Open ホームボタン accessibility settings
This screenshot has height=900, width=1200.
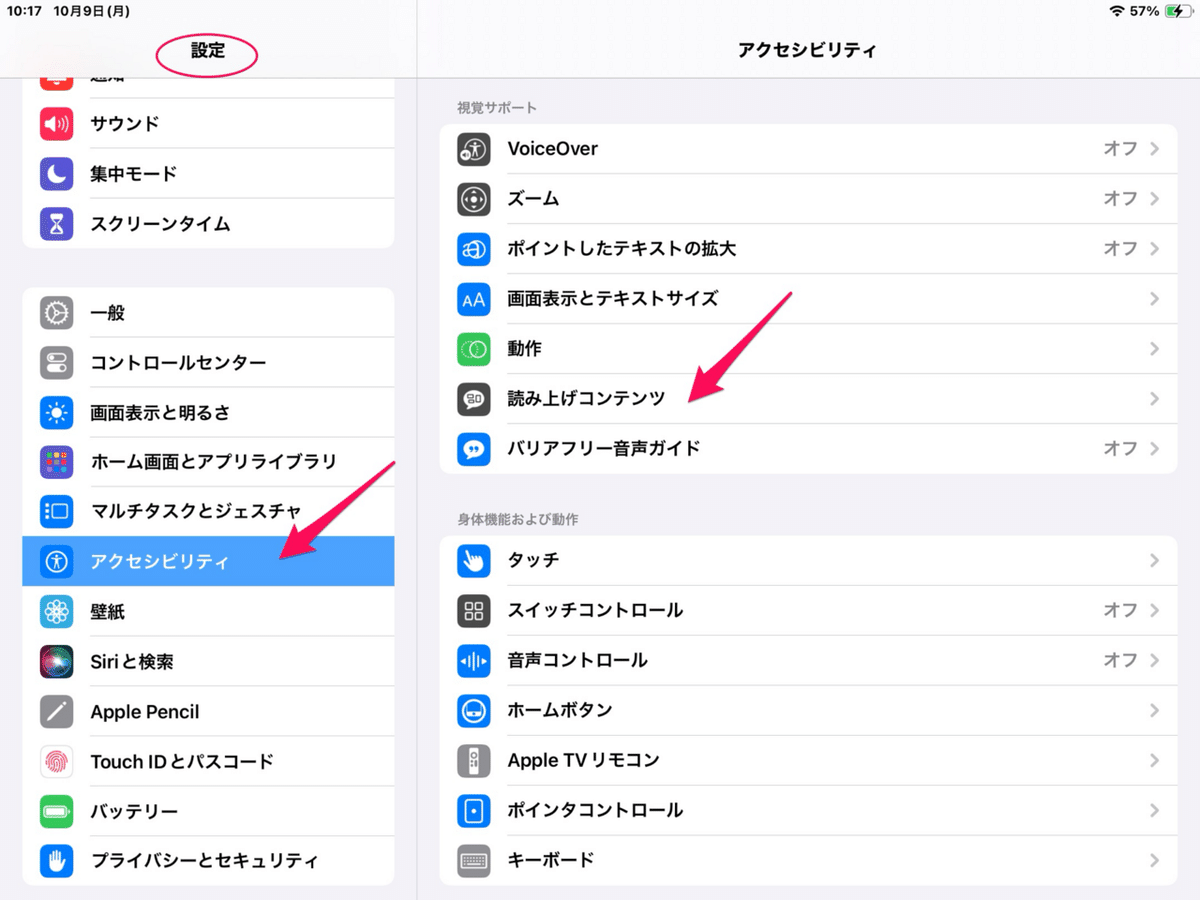click(808, 710)
